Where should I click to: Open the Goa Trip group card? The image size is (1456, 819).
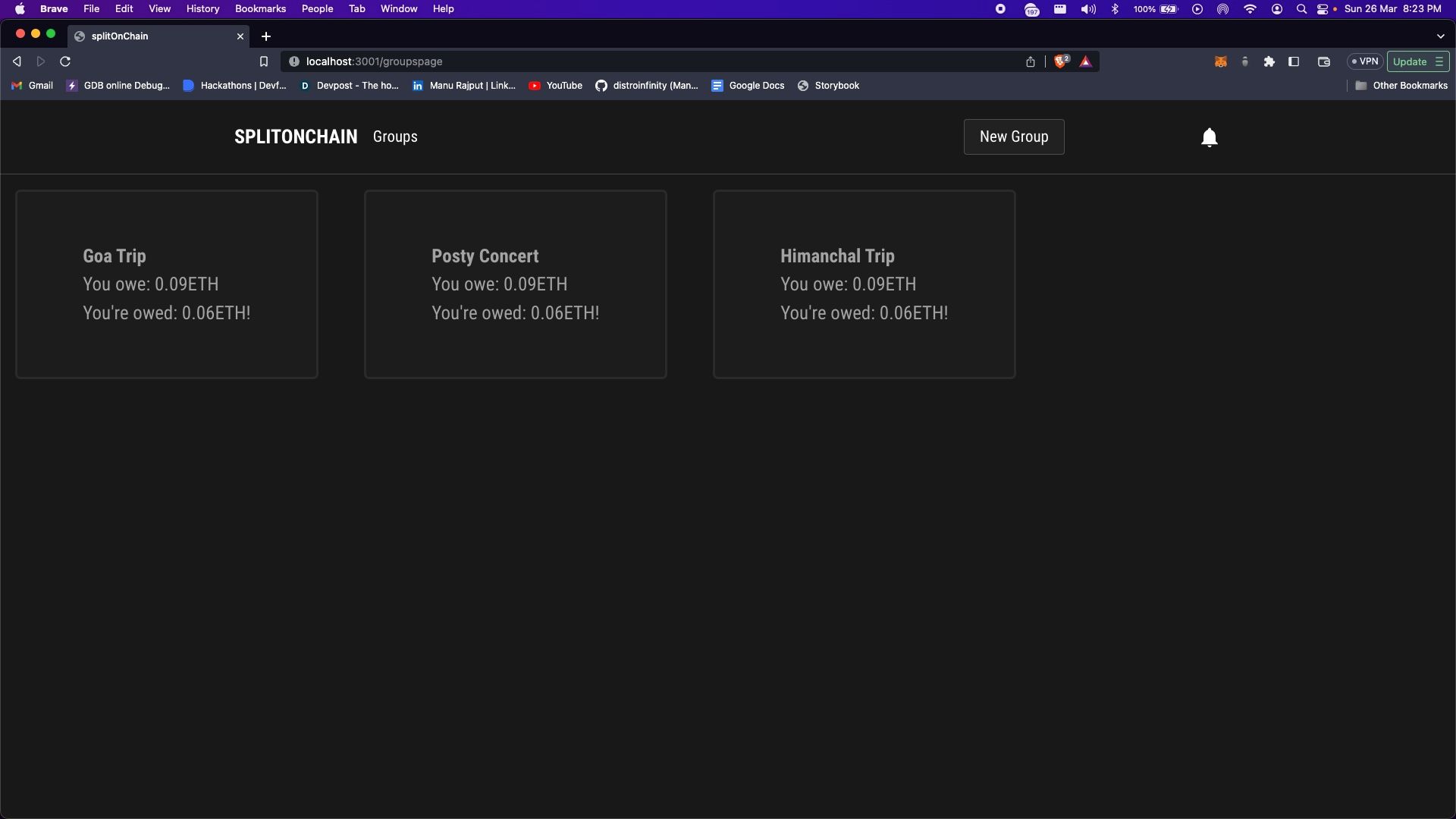167,284
